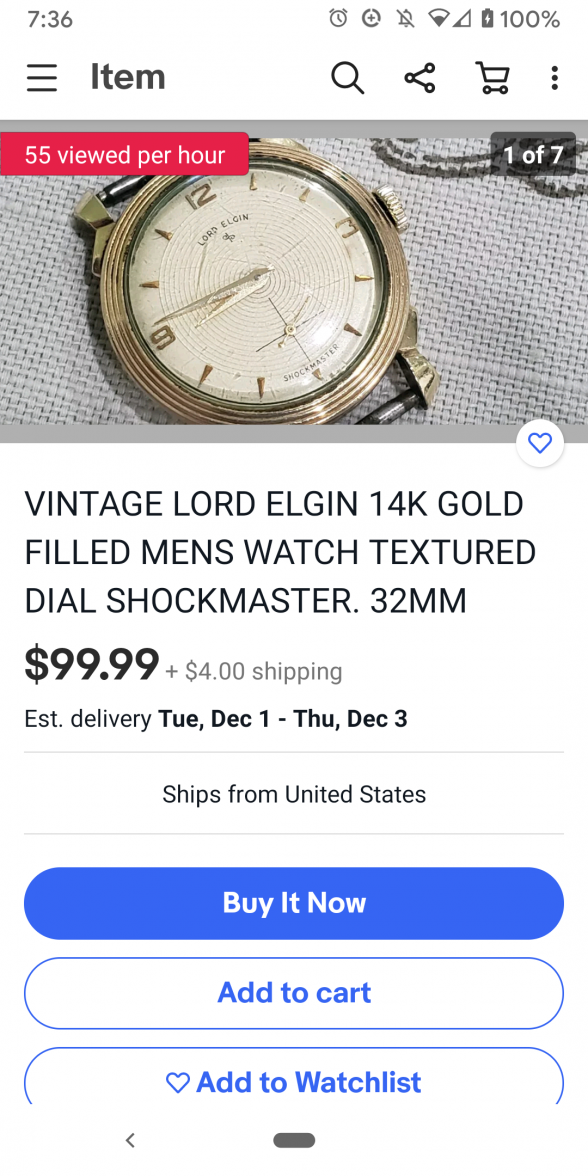Check estimated delivery date details
588x1176 pixels.
[x=216, y=718]
